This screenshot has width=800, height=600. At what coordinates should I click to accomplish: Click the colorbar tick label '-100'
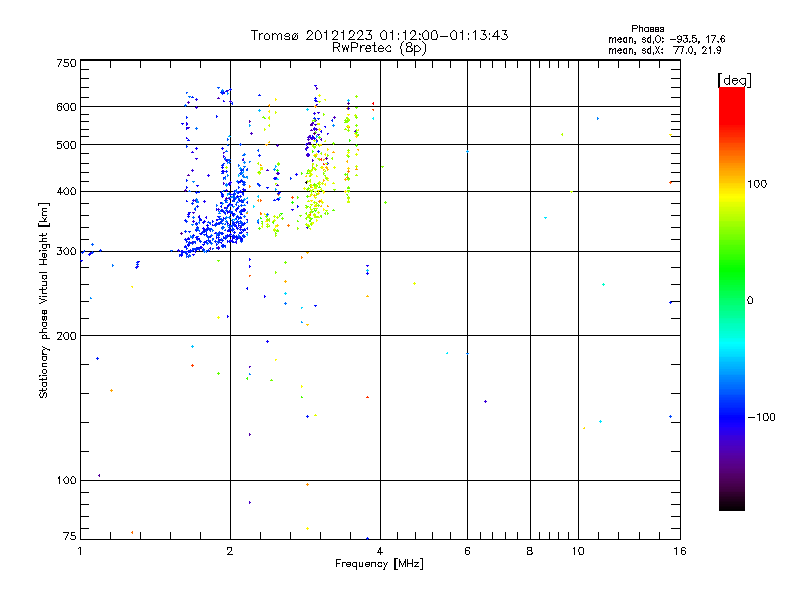coord(761,417)
